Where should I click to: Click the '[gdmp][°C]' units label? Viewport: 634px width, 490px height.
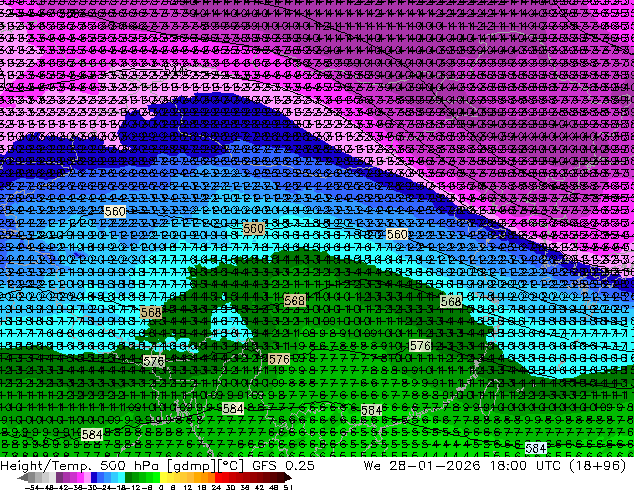(205, 465)
